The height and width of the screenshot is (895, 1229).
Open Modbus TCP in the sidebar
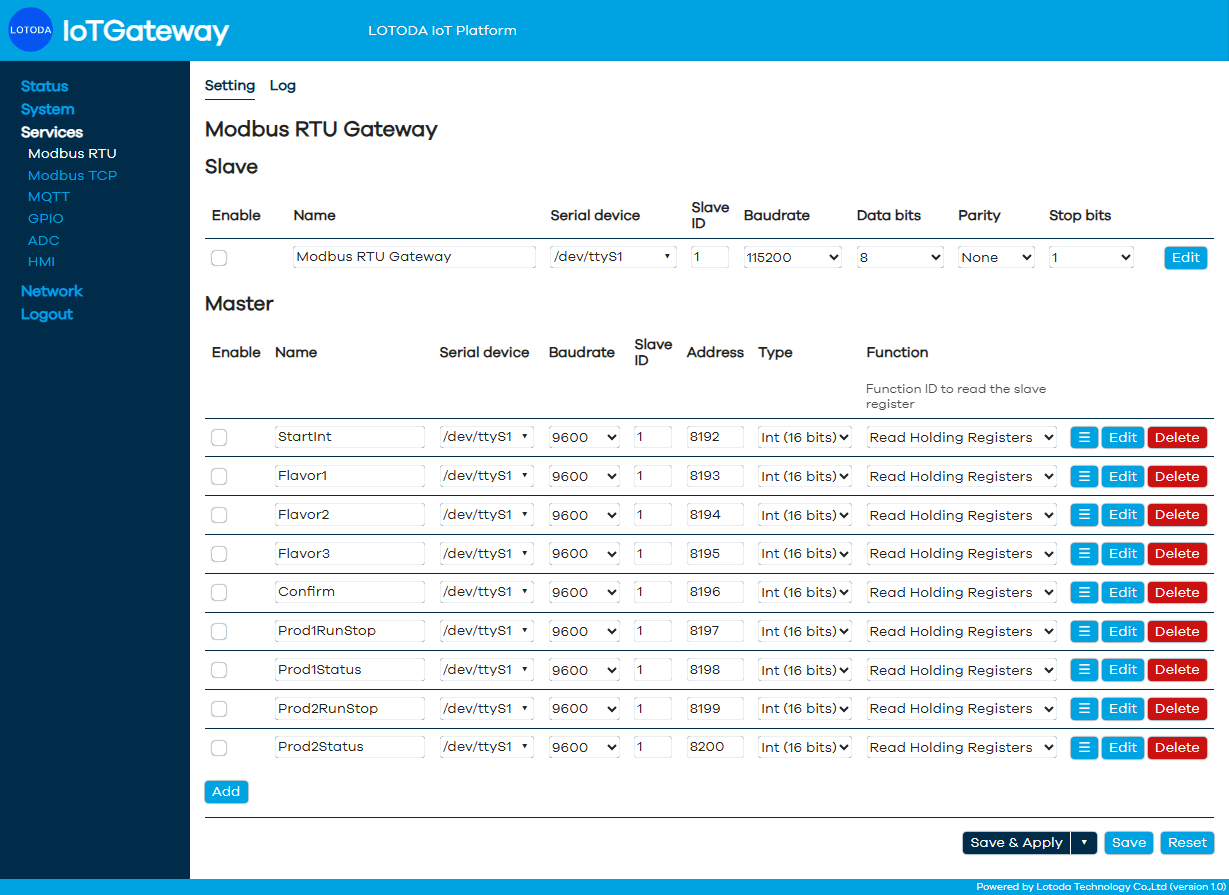point(72,175)
